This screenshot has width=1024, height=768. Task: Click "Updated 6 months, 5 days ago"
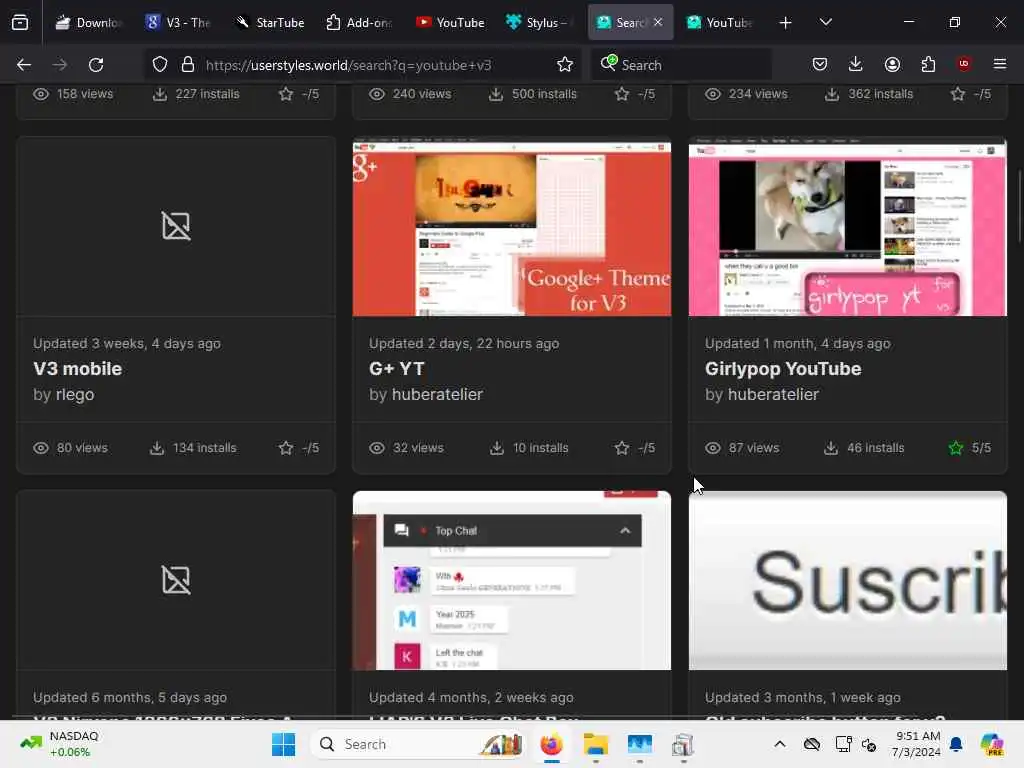(130, 697)
